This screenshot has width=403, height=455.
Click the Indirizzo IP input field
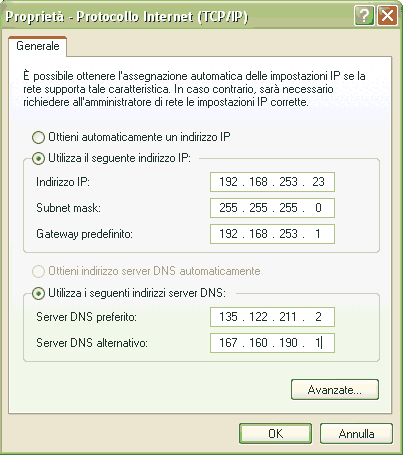(x=272, y=182)
